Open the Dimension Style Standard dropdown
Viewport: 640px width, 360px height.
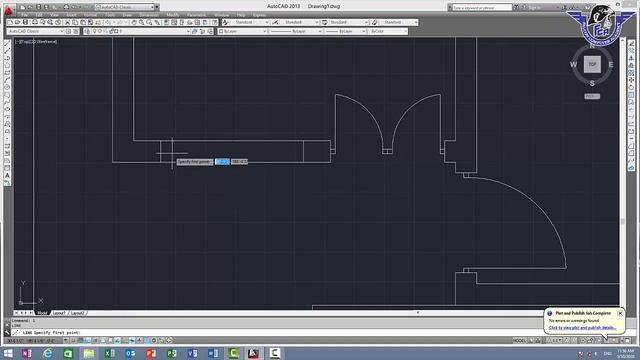[x=299, y=22]
